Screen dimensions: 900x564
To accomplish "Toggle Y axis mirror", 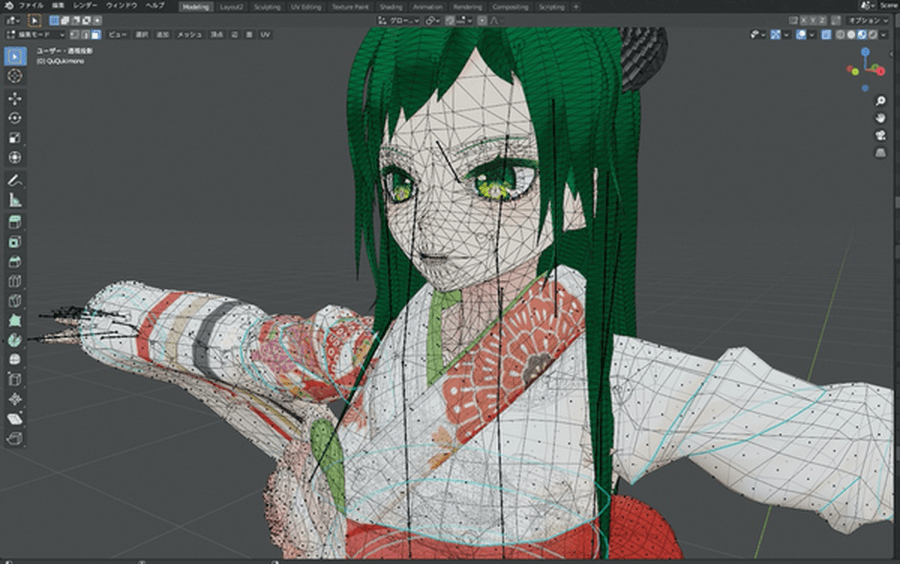I will (x=813, y=20).
